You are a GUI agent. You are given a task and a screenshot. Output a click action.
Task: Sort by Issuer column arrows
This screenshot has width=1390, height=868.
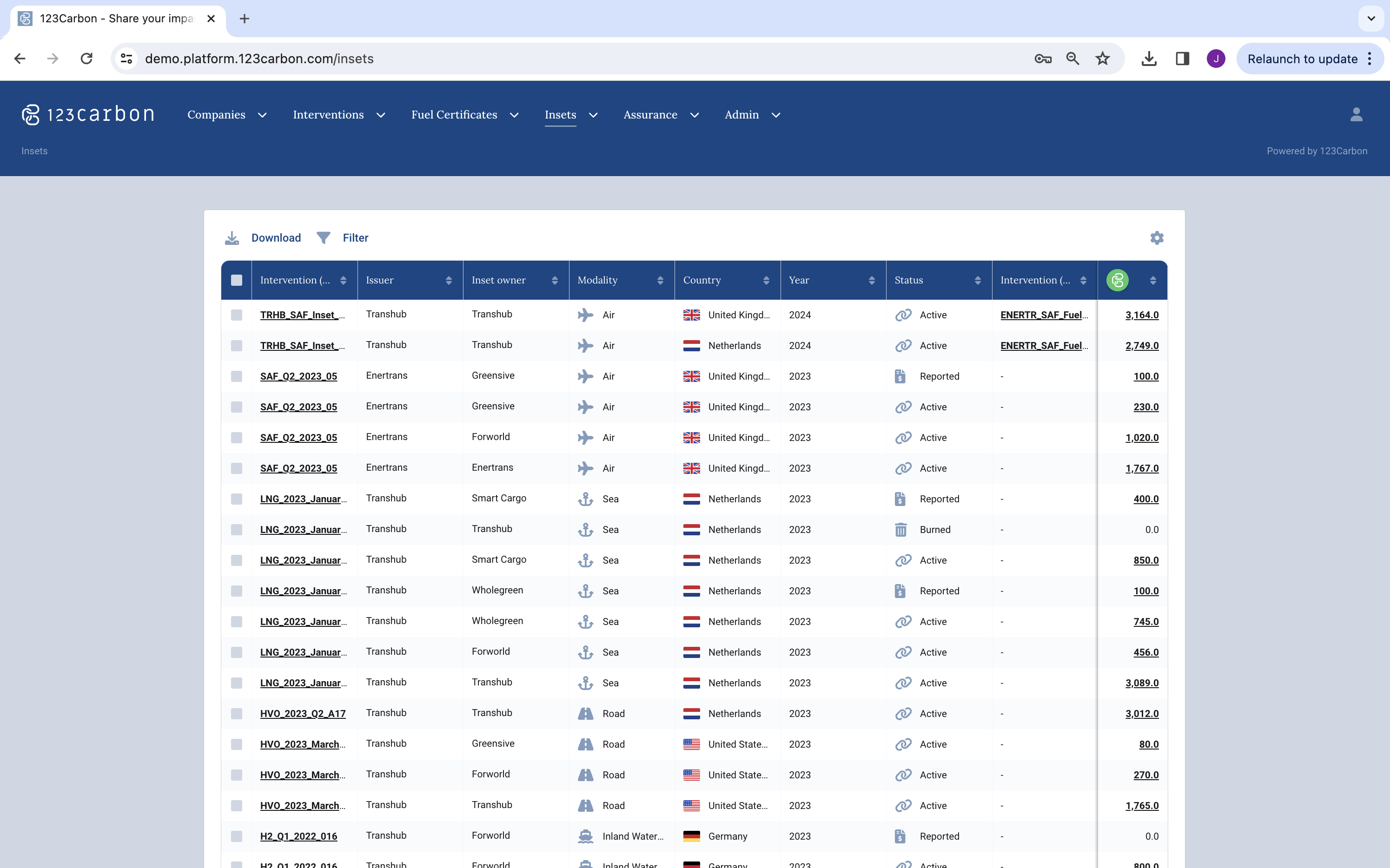449,280
